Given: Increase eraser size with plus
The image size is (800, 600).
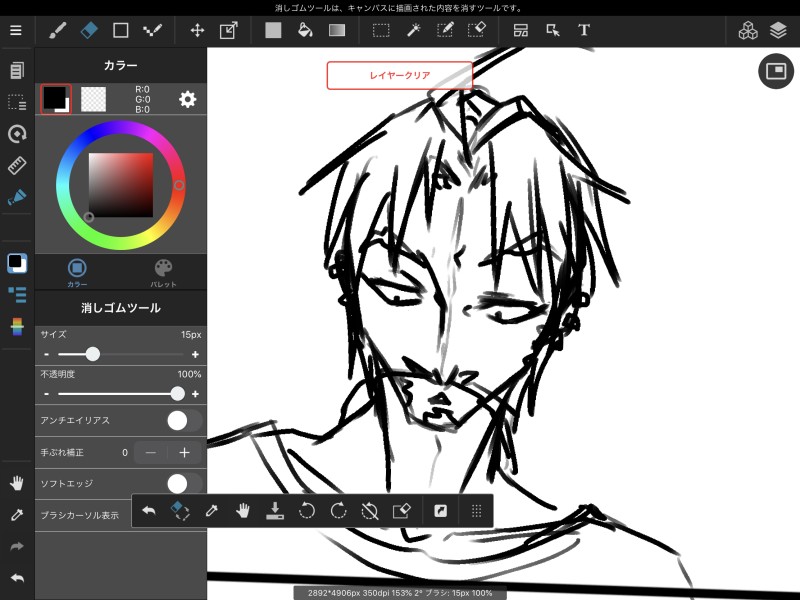Looking at the screenshot, I should [195, 354].
